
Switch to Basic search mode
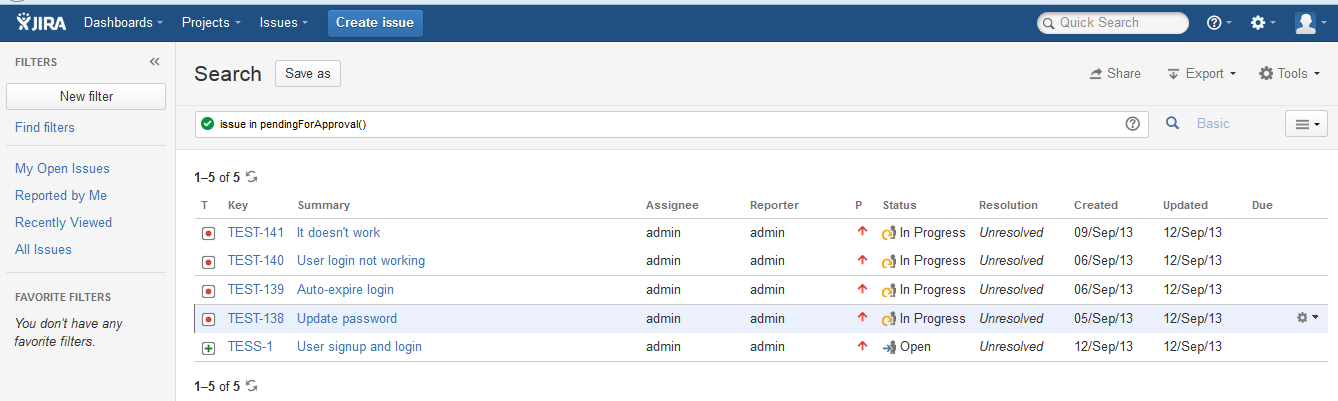1213,124
